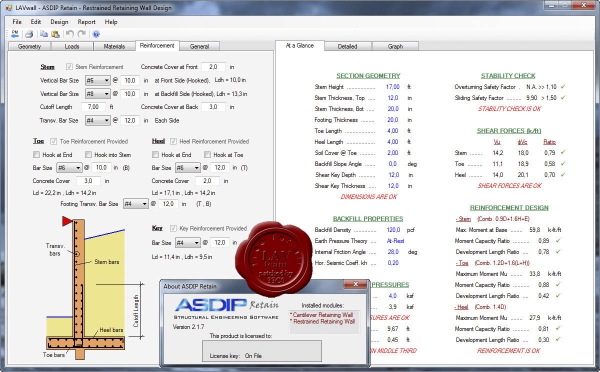The height and width of the screenshot is (372, 600).
Task: Open backfill side Vertical Bar Size #8 dropdown
Action: tap(98, 94)
